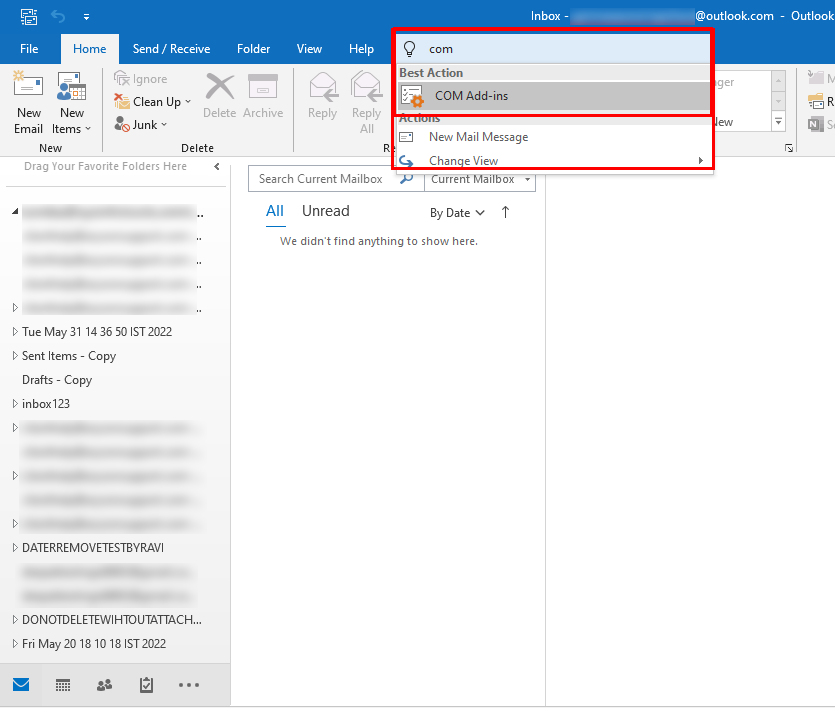835x708 pixels.
Task: Reverse the sort order with the up arrow
Action: 505,212
